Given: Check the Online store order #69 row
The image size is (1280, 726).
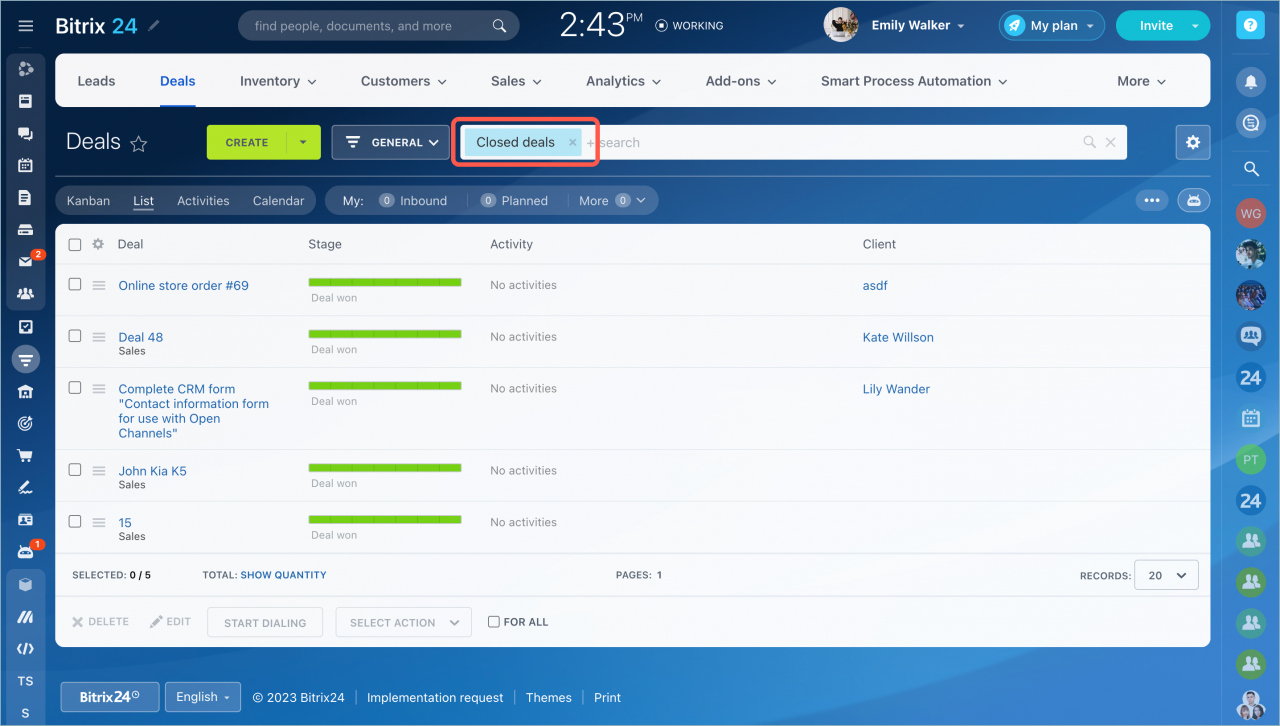Looking at the screenshot, I should (75, 284).
